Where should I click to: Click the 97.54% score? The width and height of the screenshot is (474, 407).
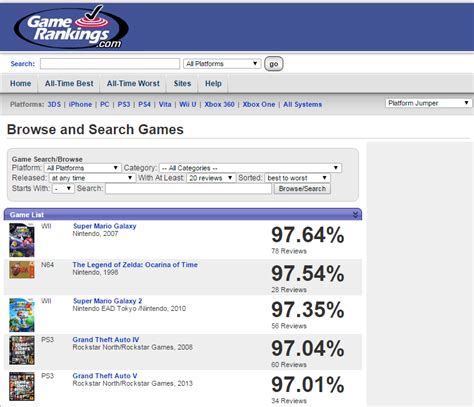point(308,274)
